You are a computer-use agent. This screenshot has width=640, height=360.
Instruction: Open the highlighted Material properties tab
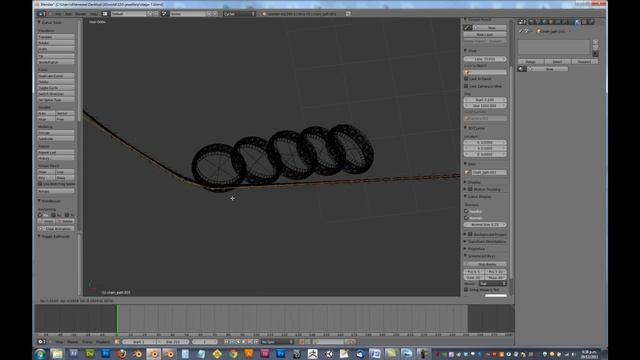[578, 22]
